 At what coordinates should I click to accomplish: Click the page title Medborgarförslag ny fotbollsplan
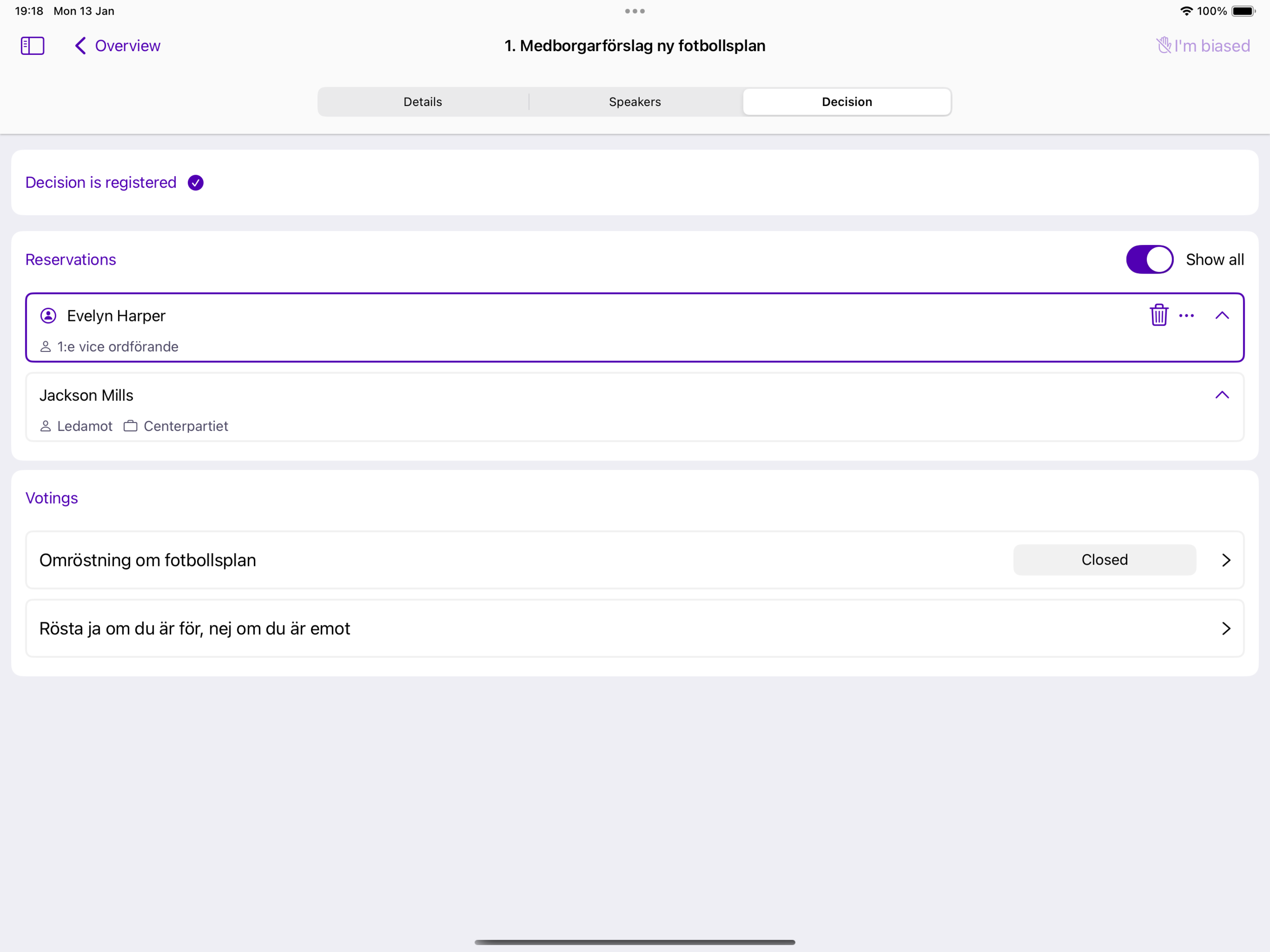pos(635,46)
